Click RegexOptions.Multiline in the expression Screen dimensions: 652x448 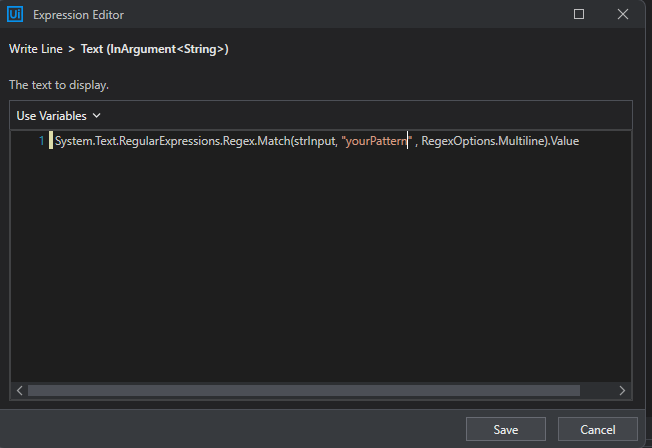tap(483, 141)
